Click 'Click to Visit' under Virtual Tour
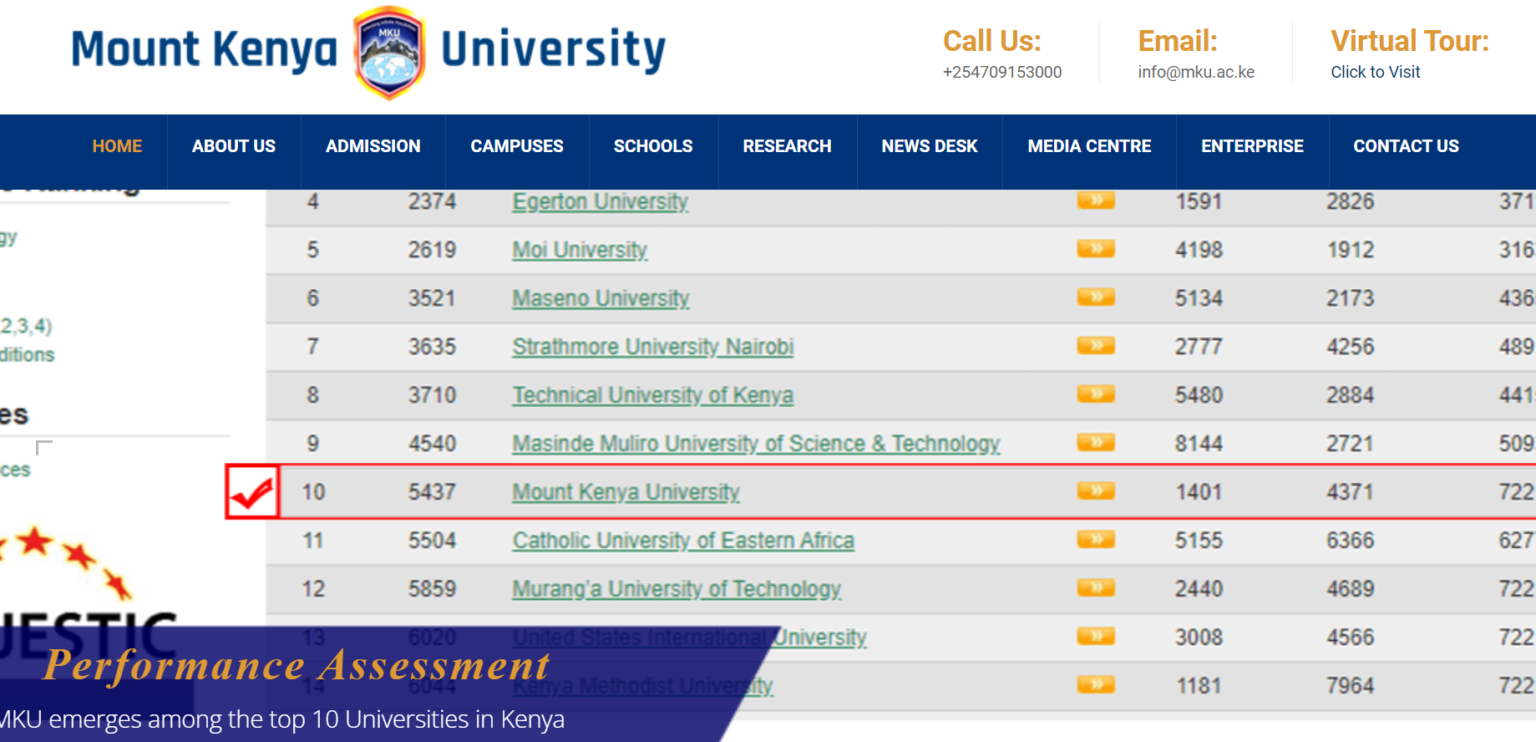This screenshot has width=1536, height=742. pos(1375,71)
